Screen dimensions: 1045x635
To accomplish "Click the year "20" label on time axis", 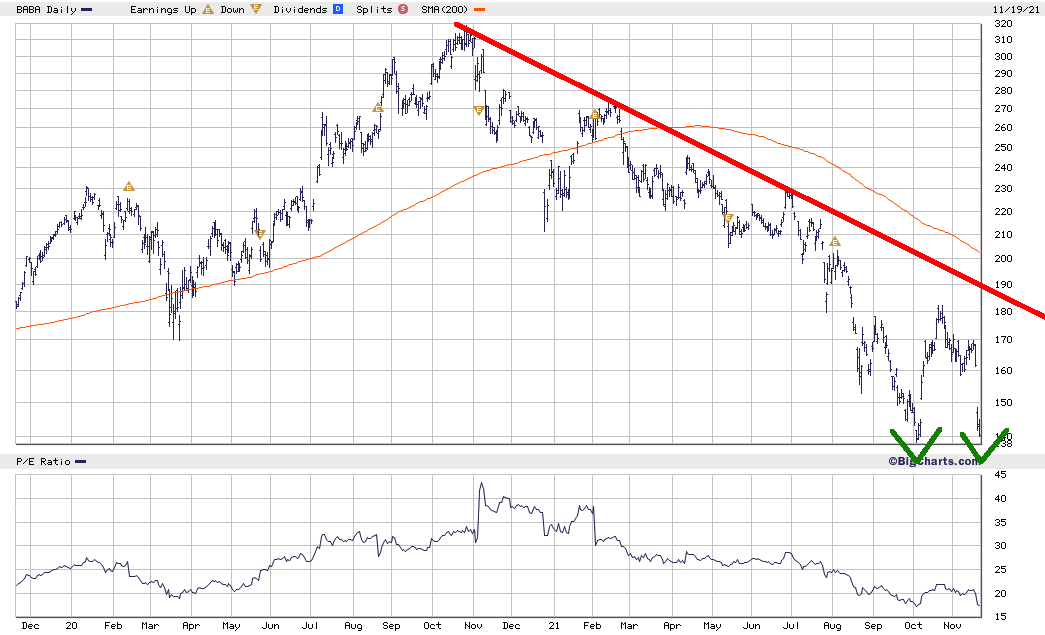I will [x=71, y=626].
